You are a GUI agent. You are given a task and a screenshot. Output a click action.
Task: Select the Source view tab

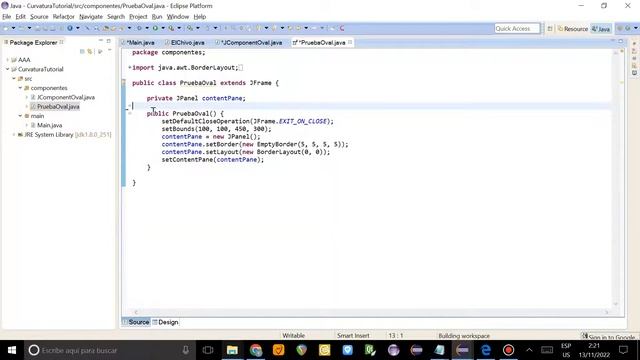click(136, 322)
